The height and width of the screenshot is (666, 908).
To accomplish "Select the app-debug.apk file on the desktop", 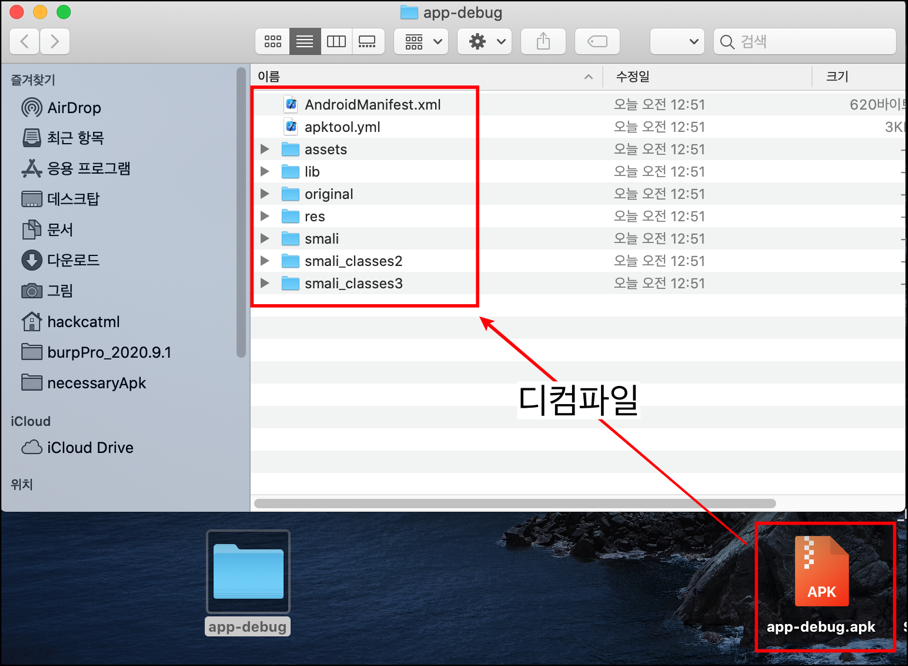I will [x=821, y=585].
